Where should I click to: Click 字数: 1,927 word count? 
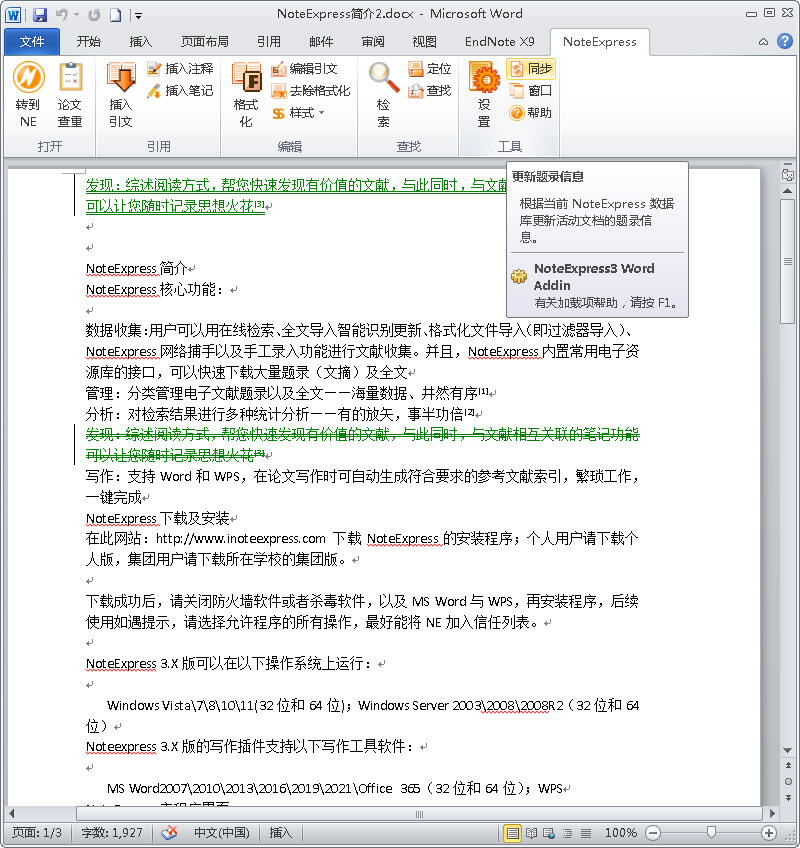click(x=112, y=833)
